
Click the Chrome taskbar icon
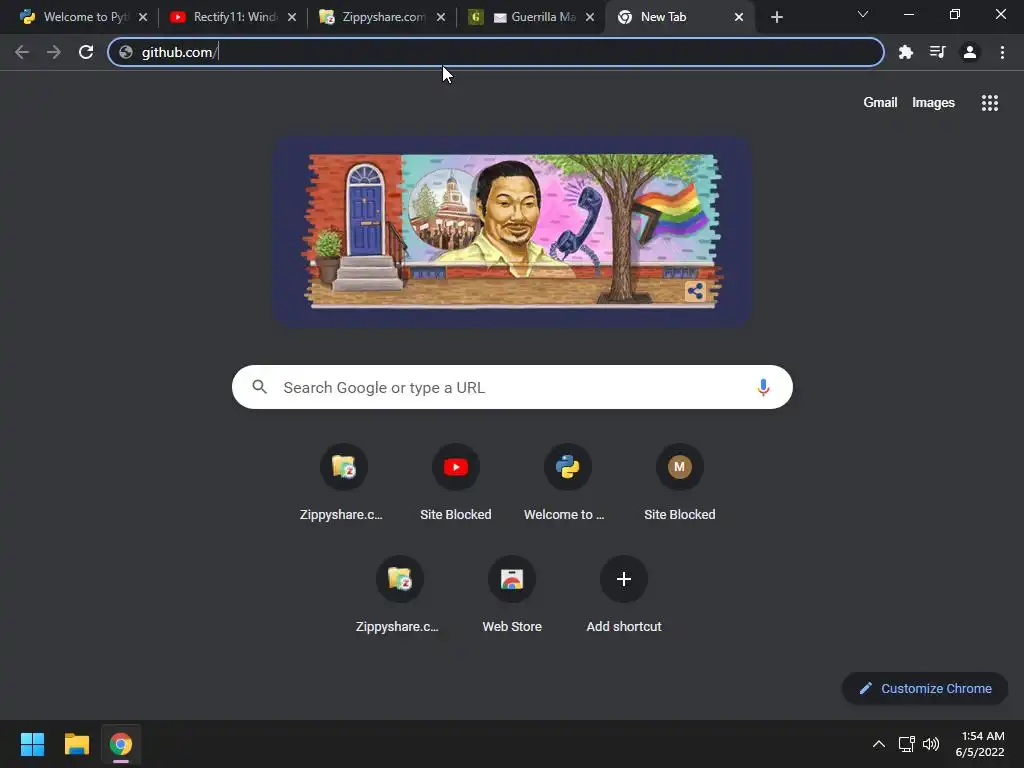coord(121,744)
